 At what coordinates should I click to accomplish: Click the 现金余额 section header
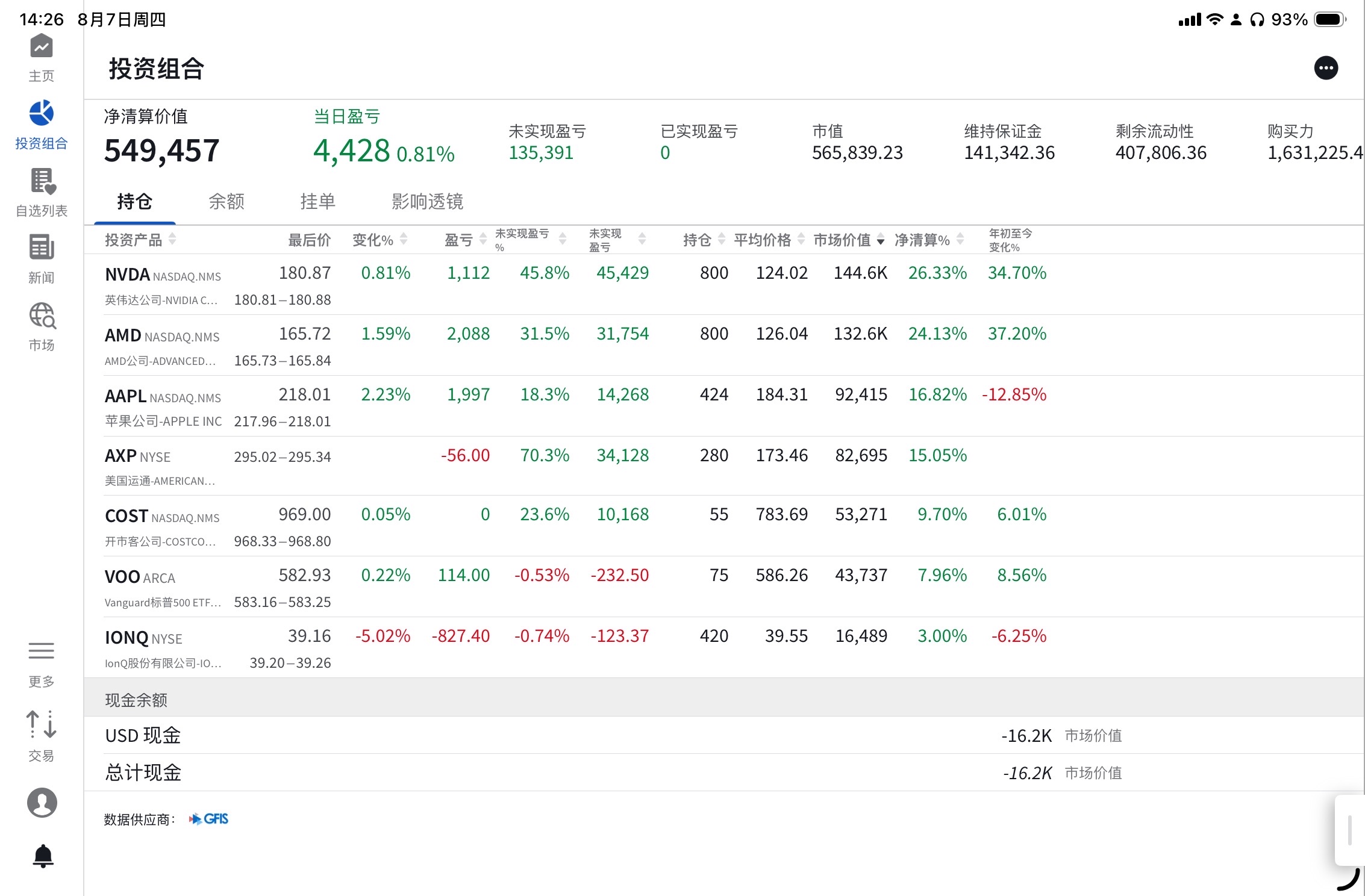click(724, 698)
